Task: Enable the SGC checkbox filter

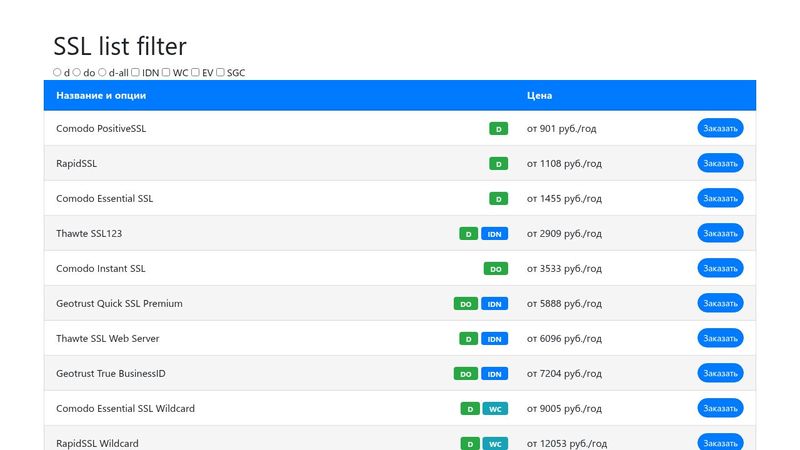Action: pyautogui.click(x=220, y=72)
